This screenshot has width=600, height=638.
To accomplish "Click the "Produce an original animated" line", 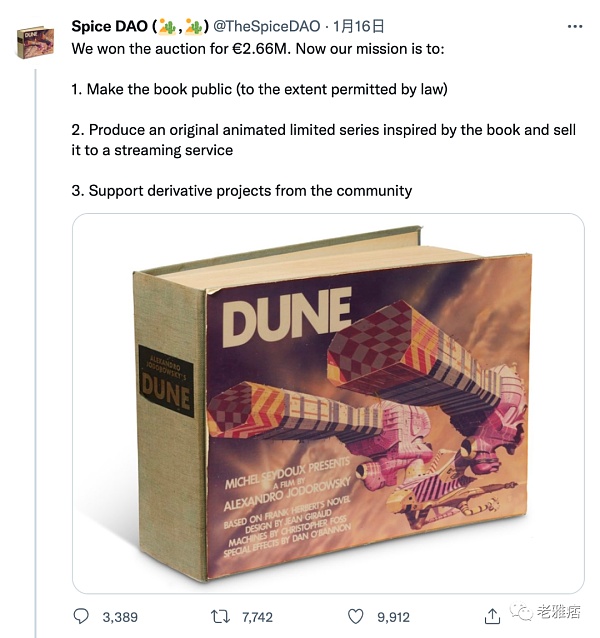I will [x=323, y=131].
